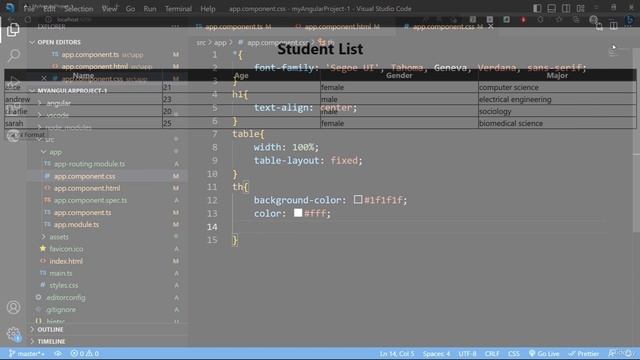Screen dimensions: 640x360
Task: Open the Run menu
Action: pos(150,9)
